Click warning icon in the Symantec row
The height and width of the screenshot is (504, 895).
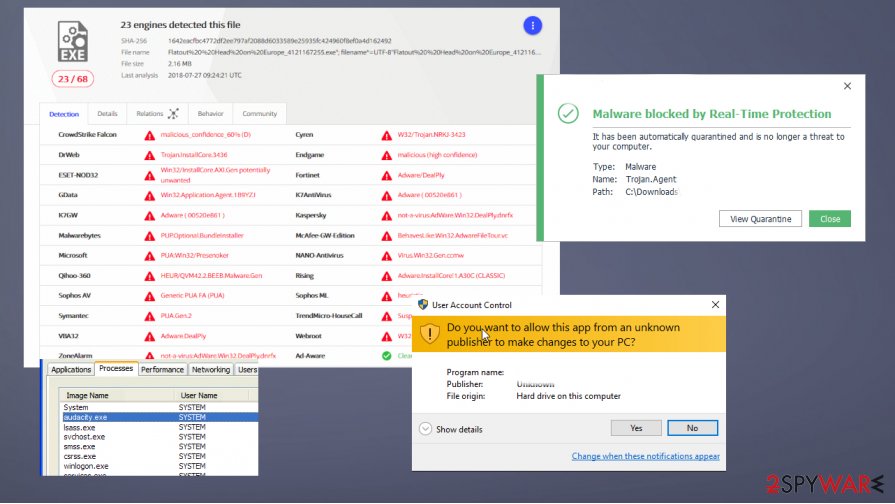click(x=150, y=316)
